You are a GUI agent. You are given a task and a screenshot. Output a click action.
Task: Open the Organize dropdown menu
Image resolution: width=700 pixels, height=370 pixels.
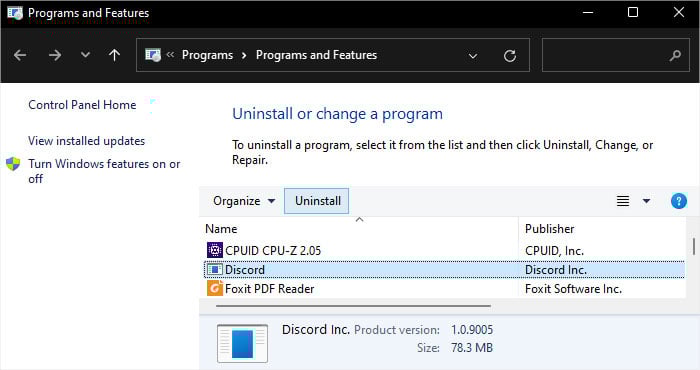244,201
